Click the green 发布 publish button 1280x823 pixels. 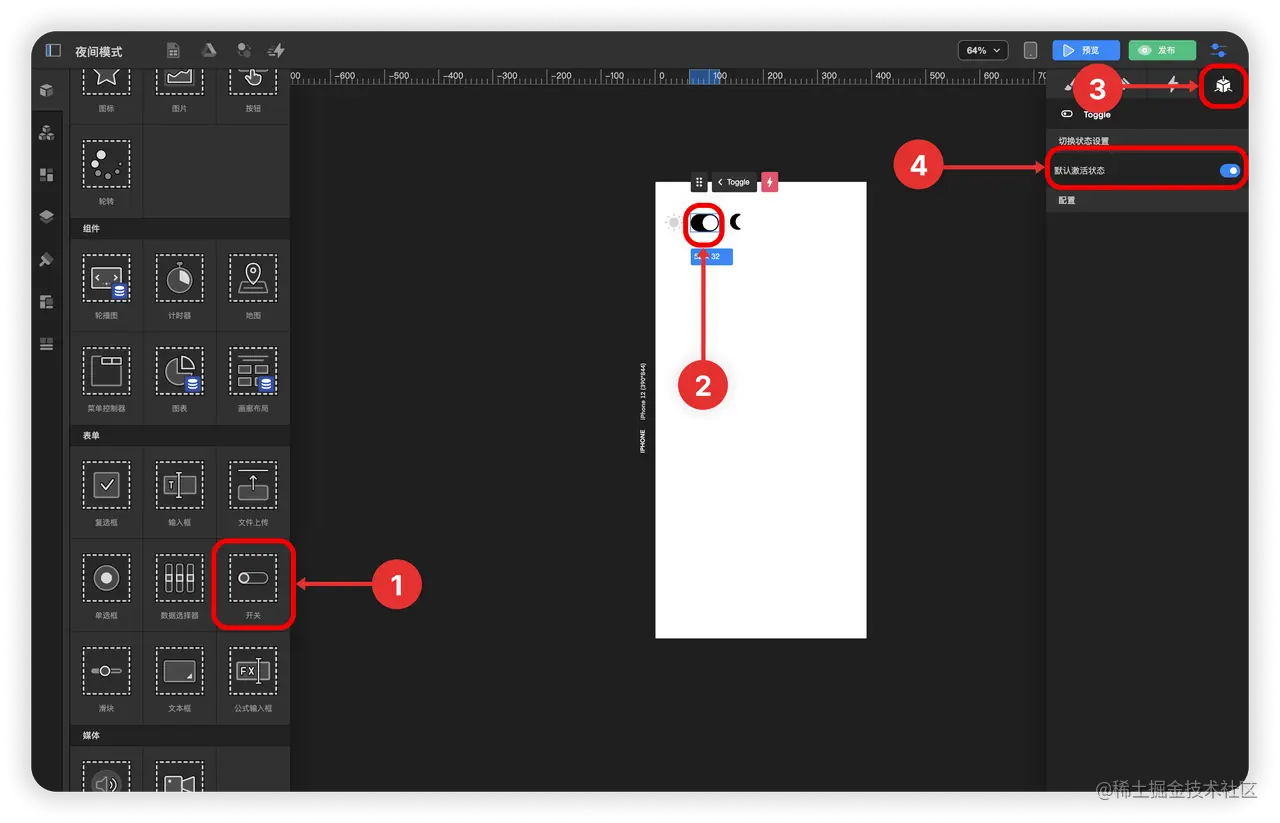[x=1162, y=50]
